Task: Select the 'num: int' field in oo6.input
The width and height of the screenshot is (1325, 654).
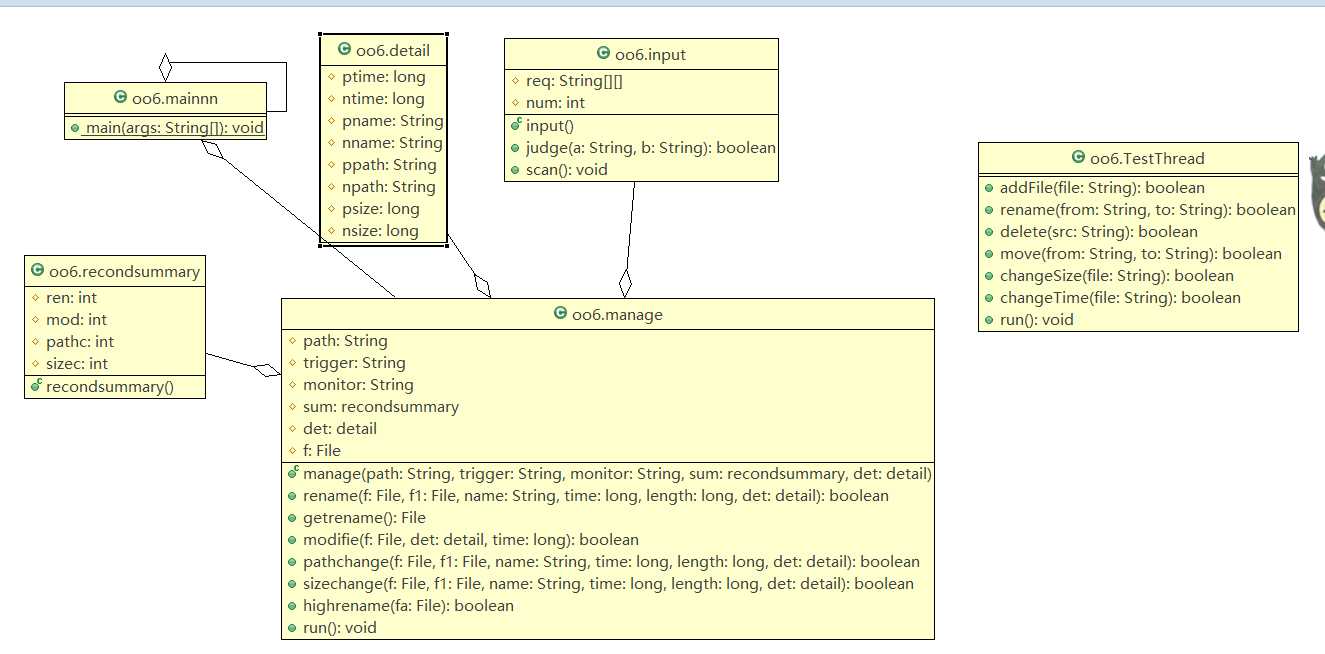Action: [x=556, y=103]
